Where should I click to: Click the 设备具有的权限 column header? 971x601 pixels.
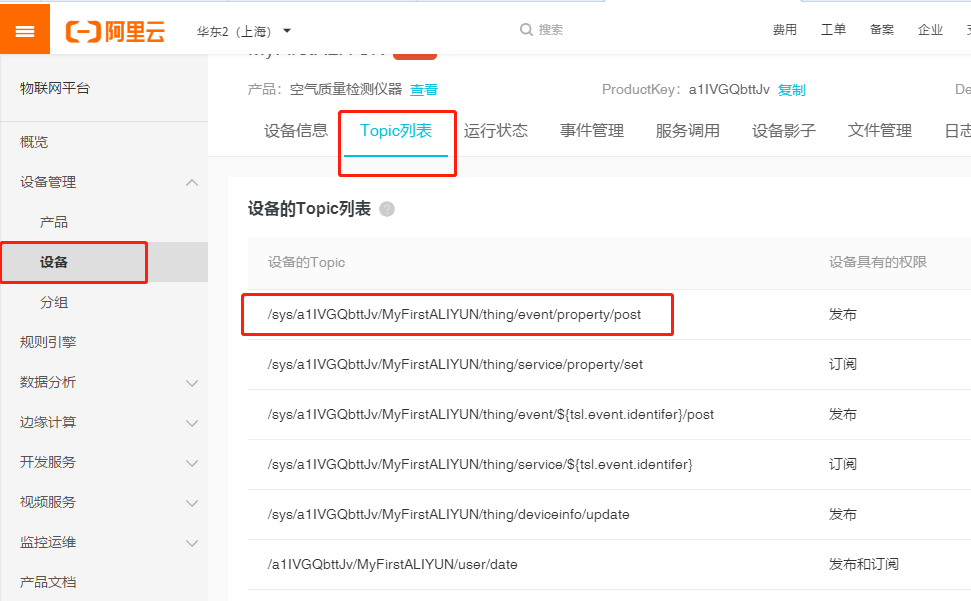click(x=878, y=262)
